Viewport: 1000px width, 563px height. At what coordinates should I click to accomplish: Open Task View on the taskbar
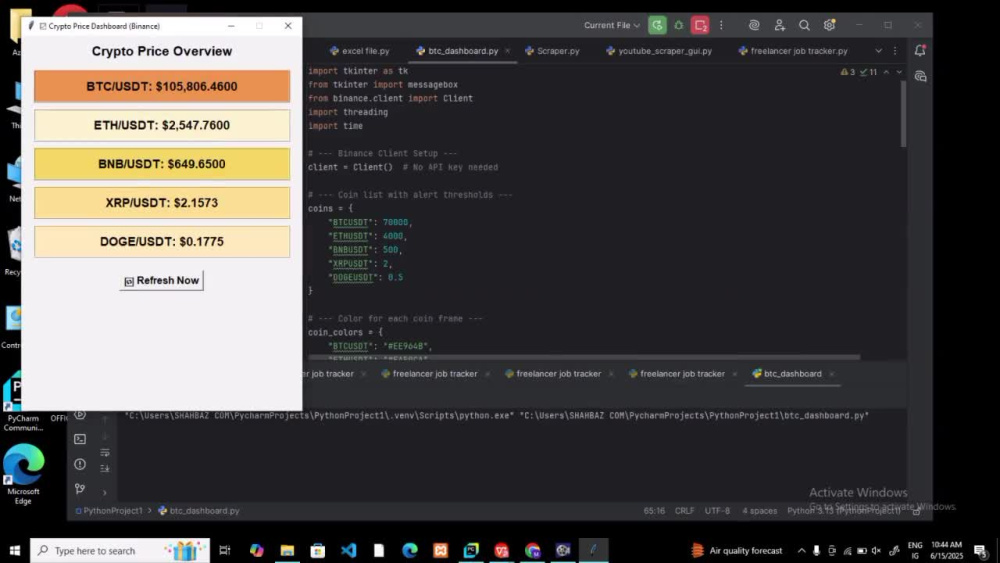[x=224, y=550]
